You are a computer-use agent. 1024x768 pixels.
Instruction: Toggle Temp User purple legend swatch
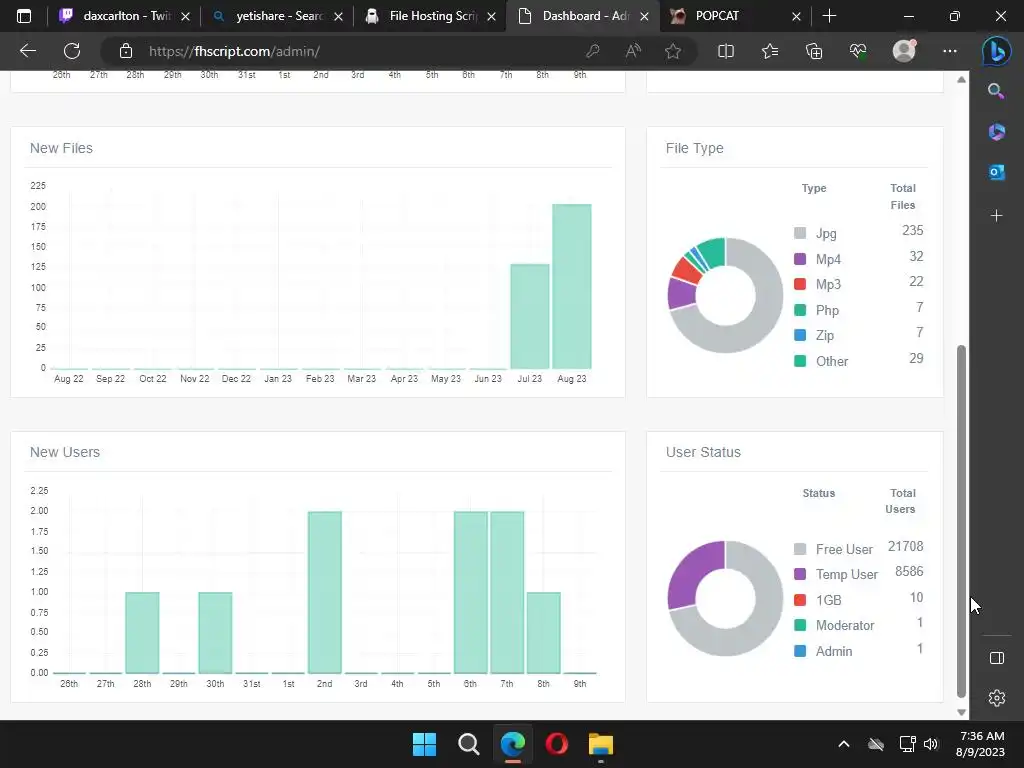pos(800,574)
